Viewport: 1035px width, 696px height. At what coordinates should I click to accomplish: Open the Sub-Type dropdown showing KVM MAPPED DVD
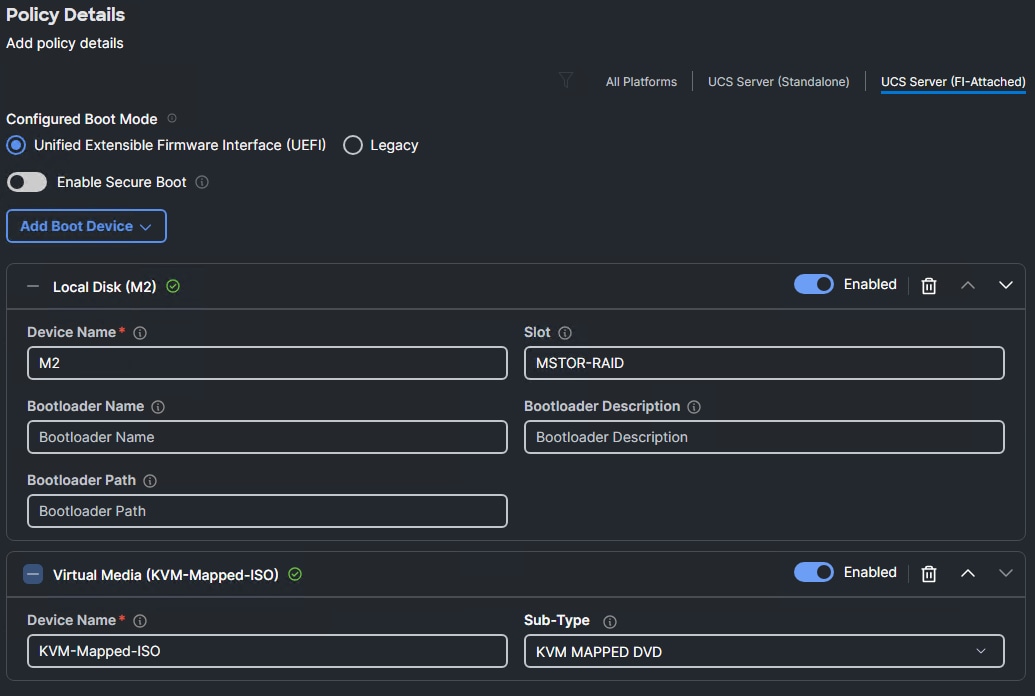point(764,651)
